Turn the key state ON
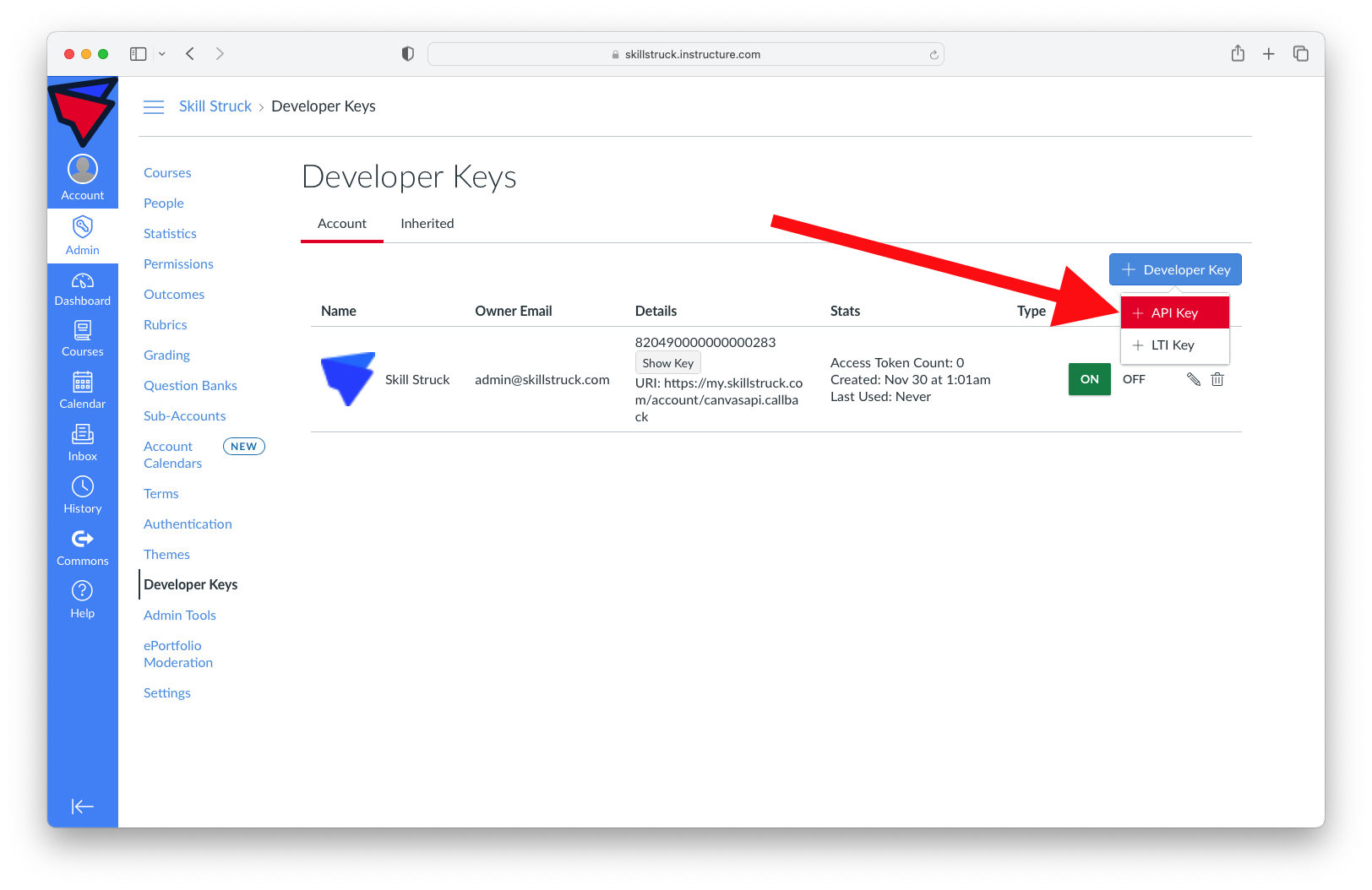 click(x=1090, y=379)
